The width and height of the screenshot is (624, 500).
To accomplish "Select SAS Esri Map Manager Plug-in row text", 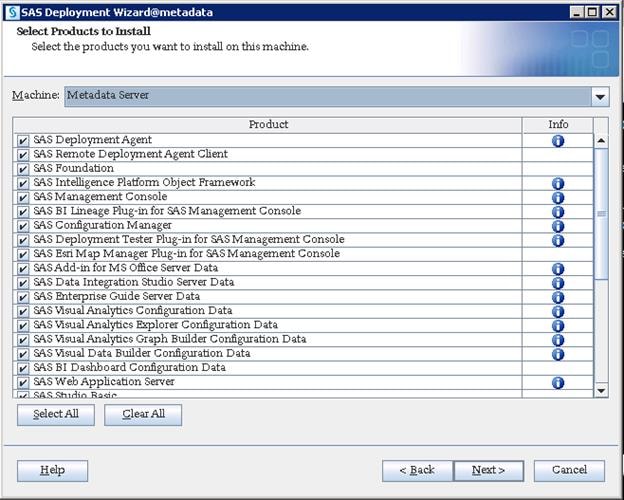I will (x=187, y=254).
